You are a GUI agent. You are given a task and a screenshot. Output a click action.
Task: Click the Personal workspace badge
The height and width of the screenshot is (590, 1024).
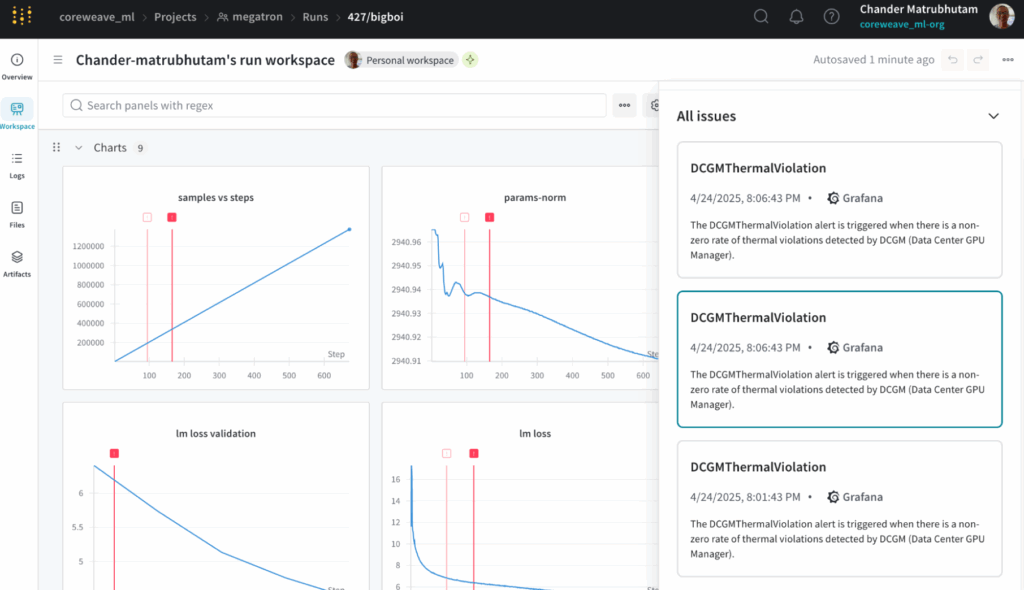(x=401, y=60)
